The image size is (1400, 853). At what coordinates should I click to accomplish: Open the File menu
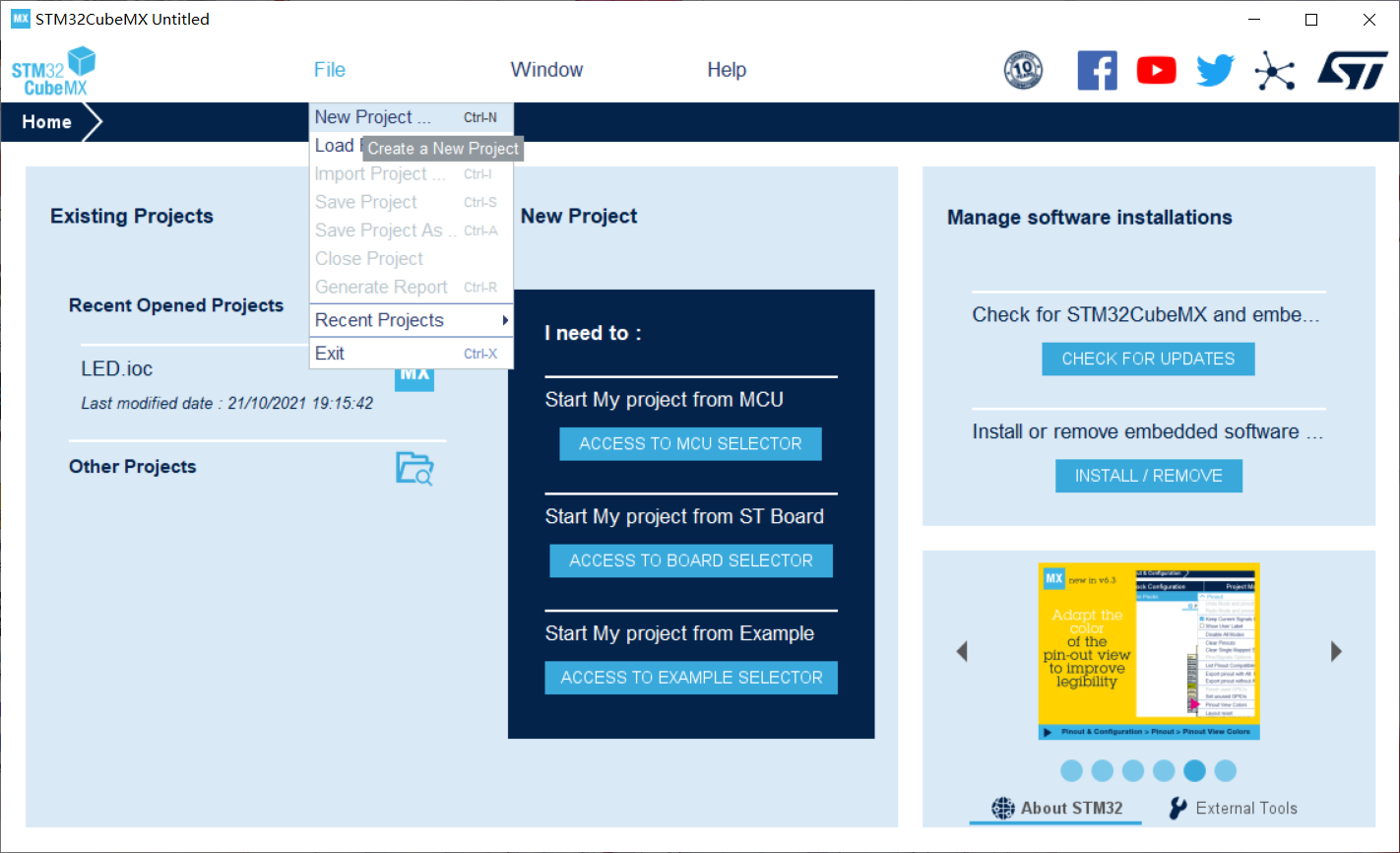coord(330,70)
